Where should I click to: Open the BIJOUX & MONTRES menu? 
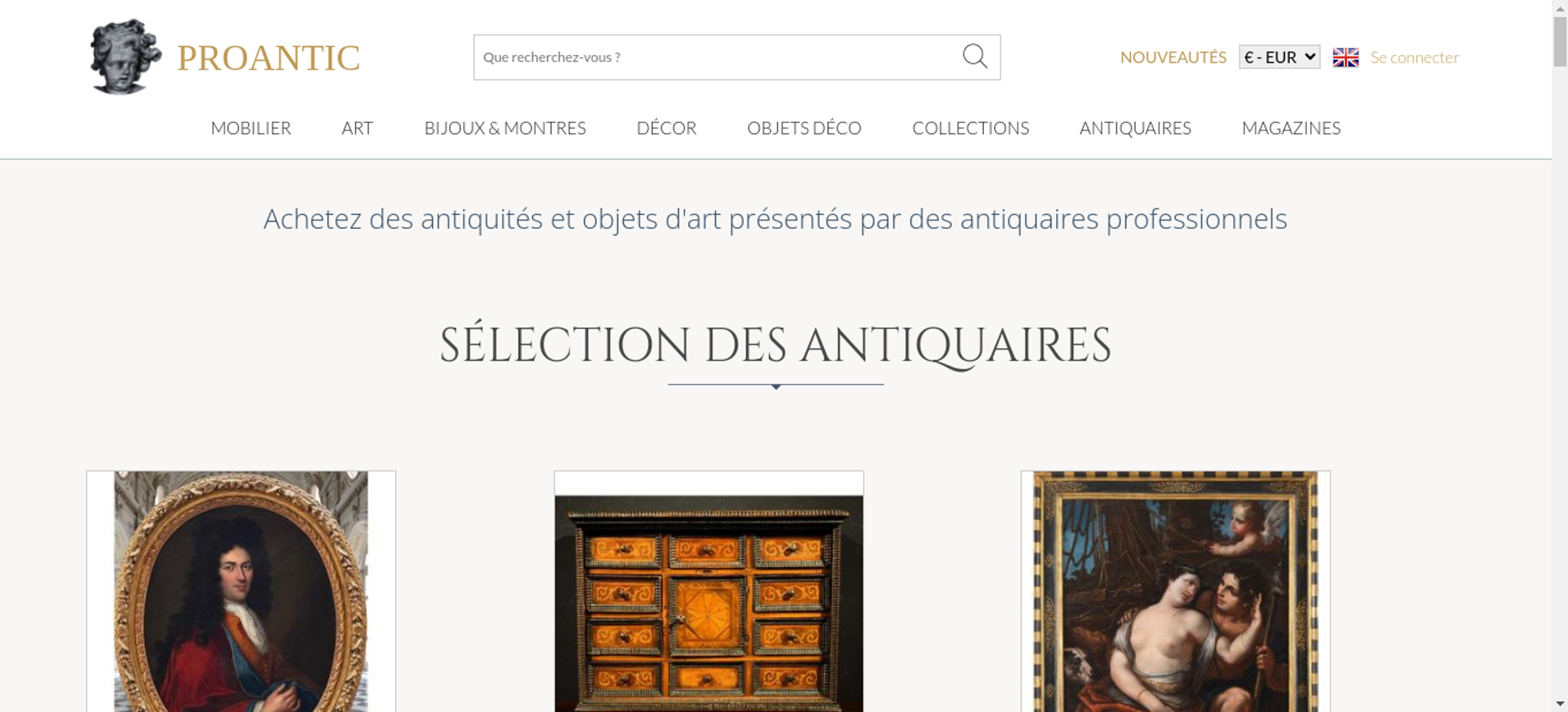click(505, 128)
